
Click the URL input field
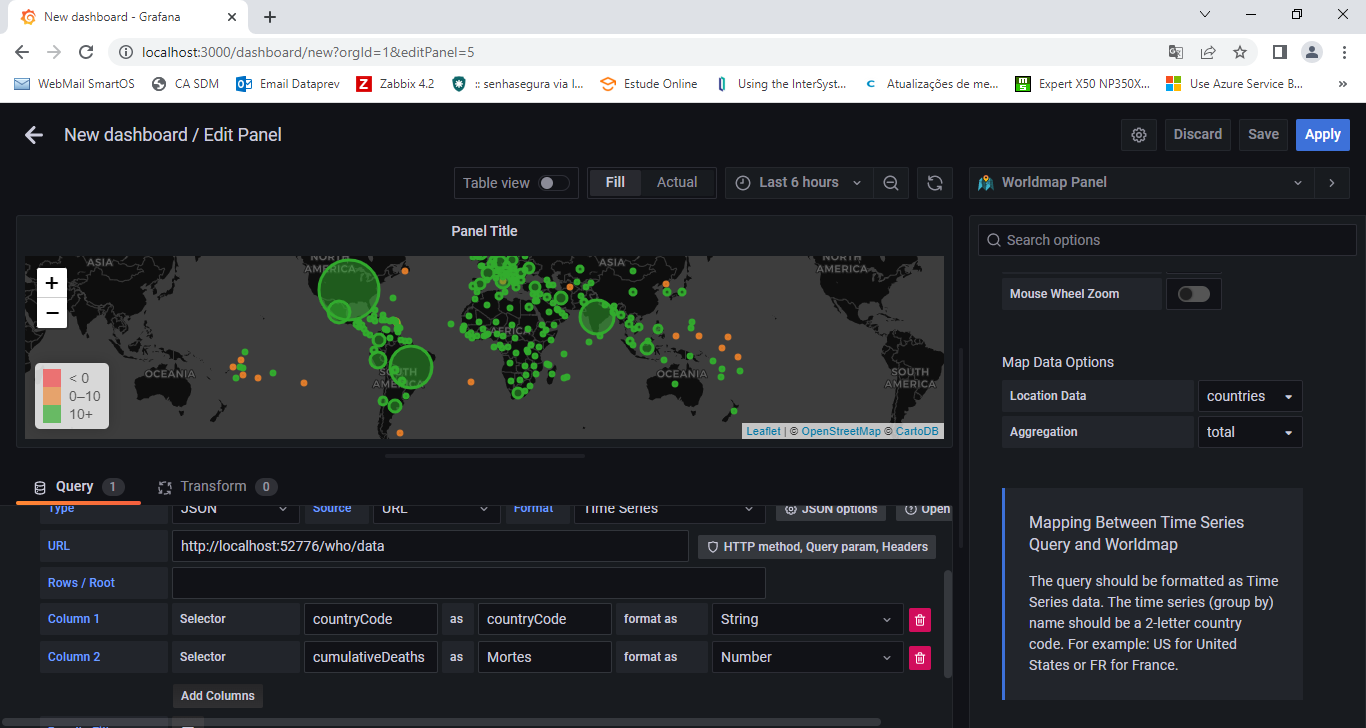(430, 547)
